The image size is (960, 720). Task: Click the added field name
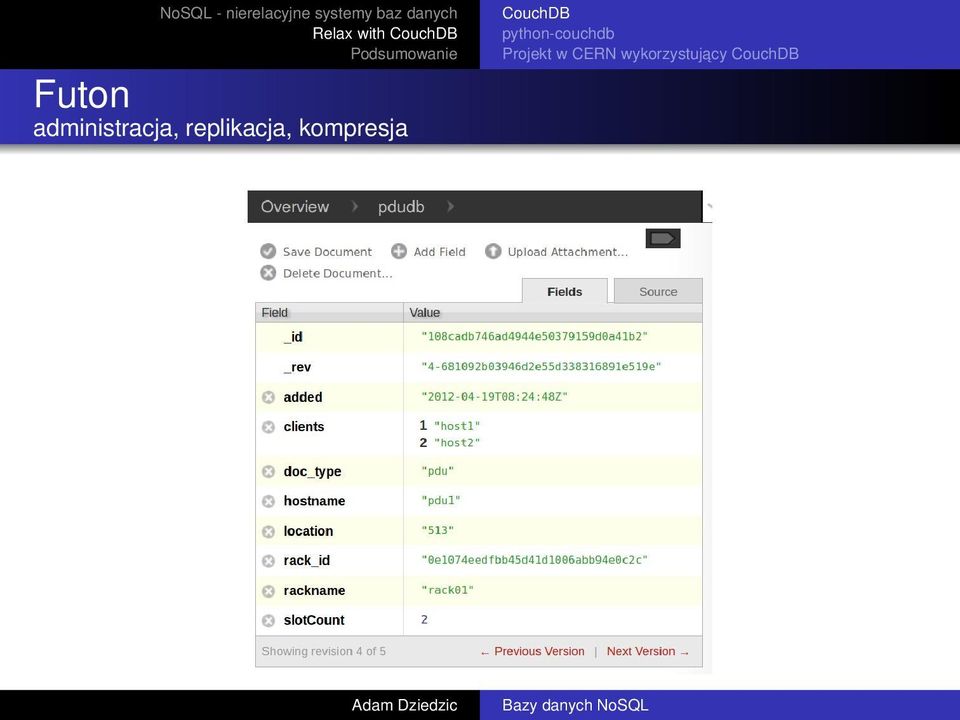(x=303, y=397)
